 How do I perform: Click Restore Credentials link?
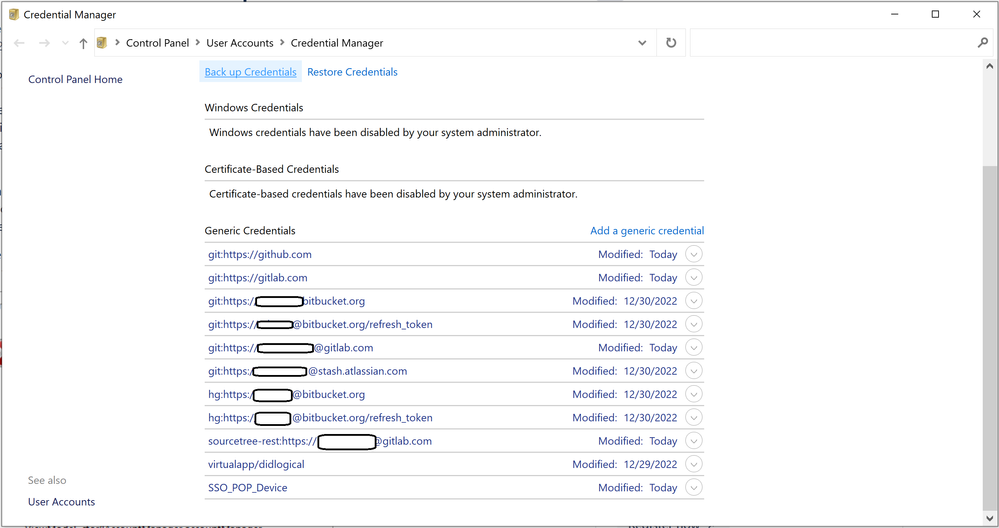[x=352, y=72]
